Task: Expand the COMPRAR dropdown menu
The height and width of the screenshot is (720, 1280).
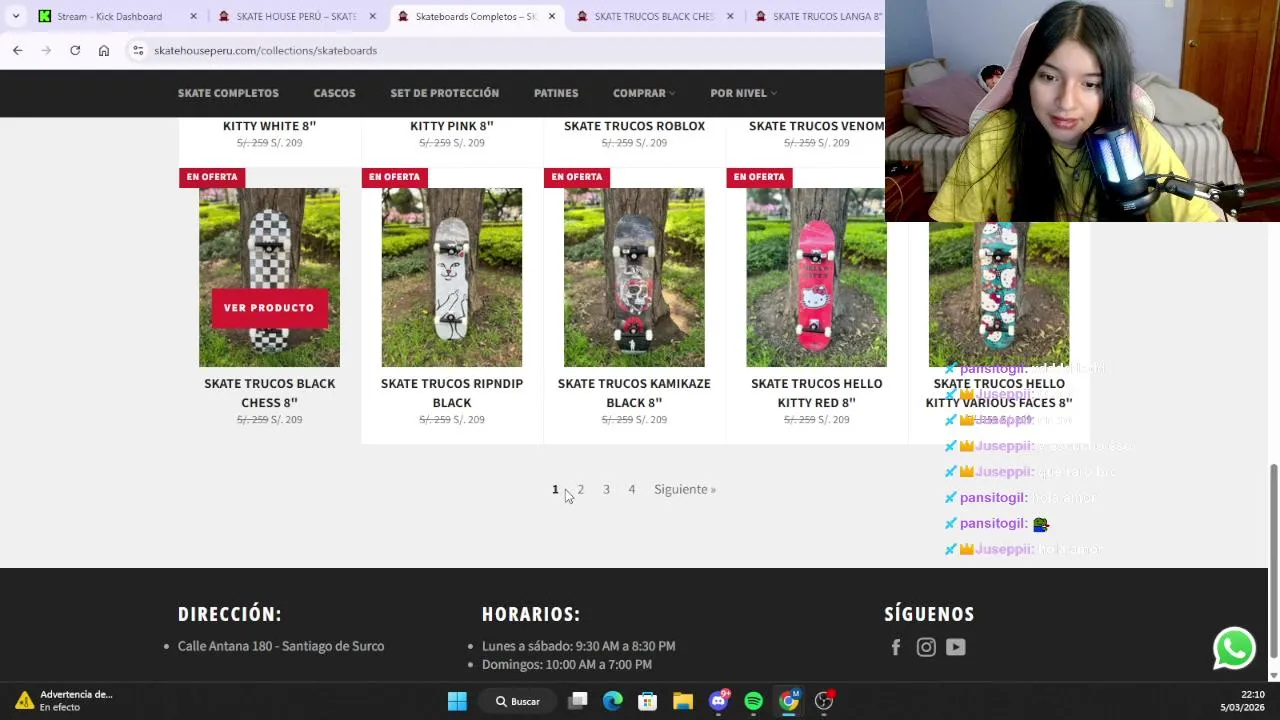Action: click(x=643, y=93)
